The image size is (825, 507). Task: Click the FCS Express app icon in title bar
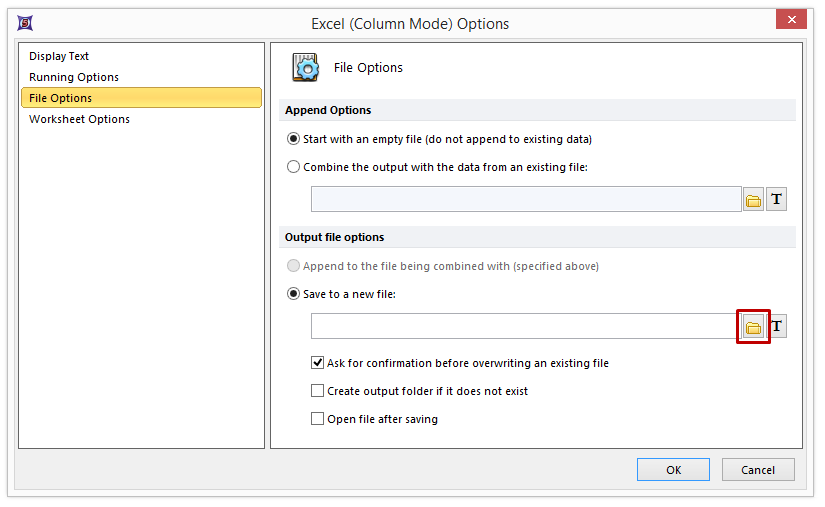click(25, 22)
